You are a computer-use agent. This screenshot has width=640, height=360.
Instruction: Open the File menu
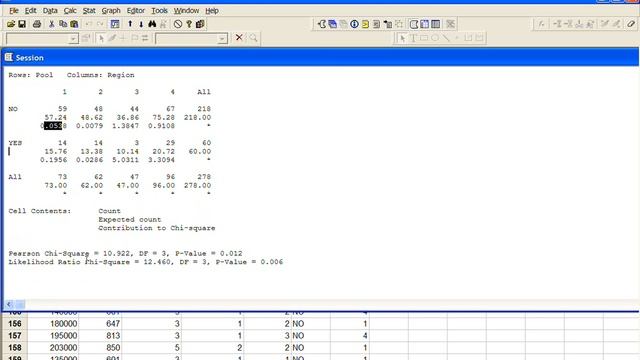[14, 11]
